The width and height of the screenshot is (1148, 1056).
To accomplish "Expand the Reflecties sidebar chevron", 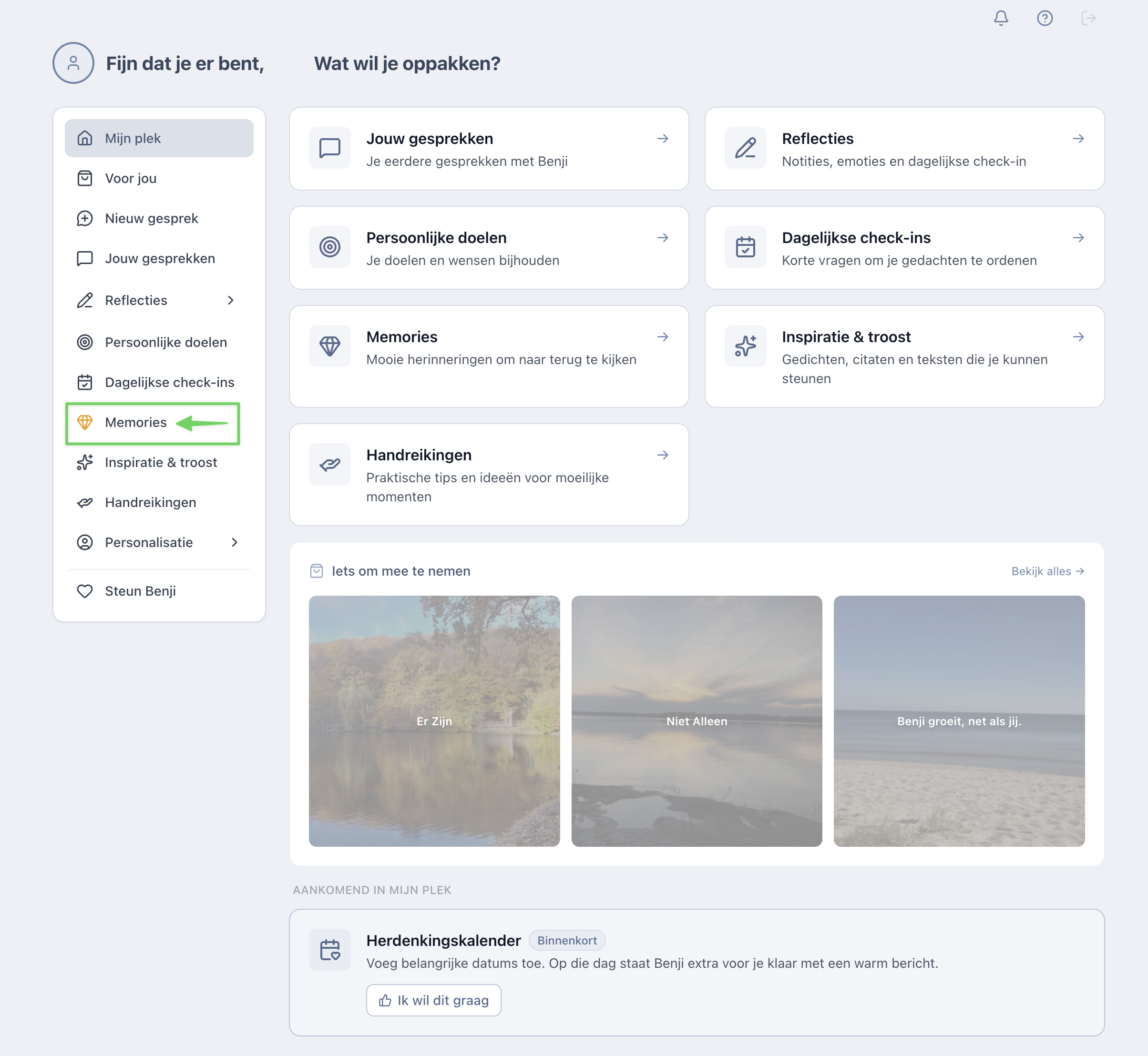I will click(230, 301).
